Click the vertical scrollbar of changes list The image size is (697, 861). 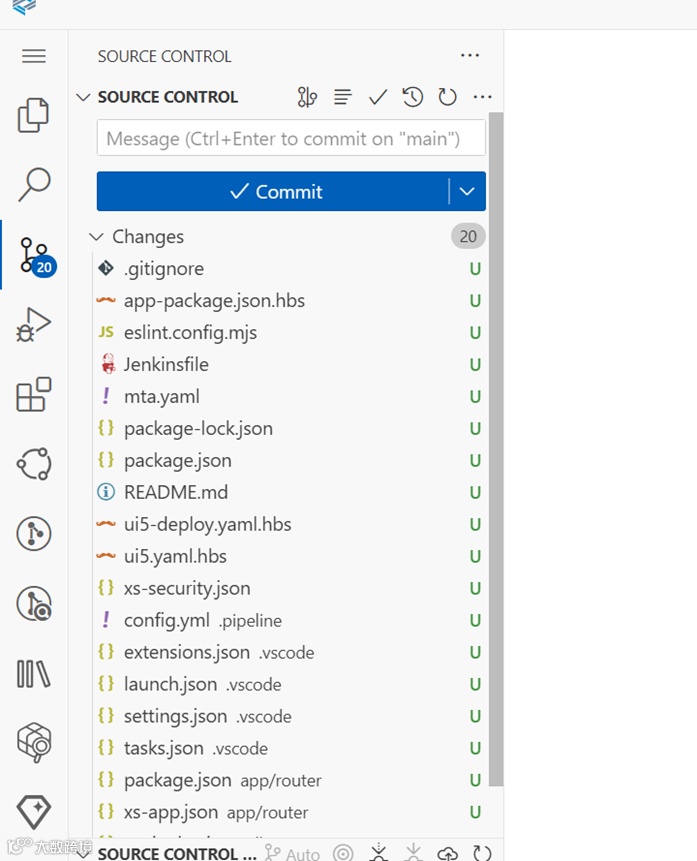[x=496, y=450]
